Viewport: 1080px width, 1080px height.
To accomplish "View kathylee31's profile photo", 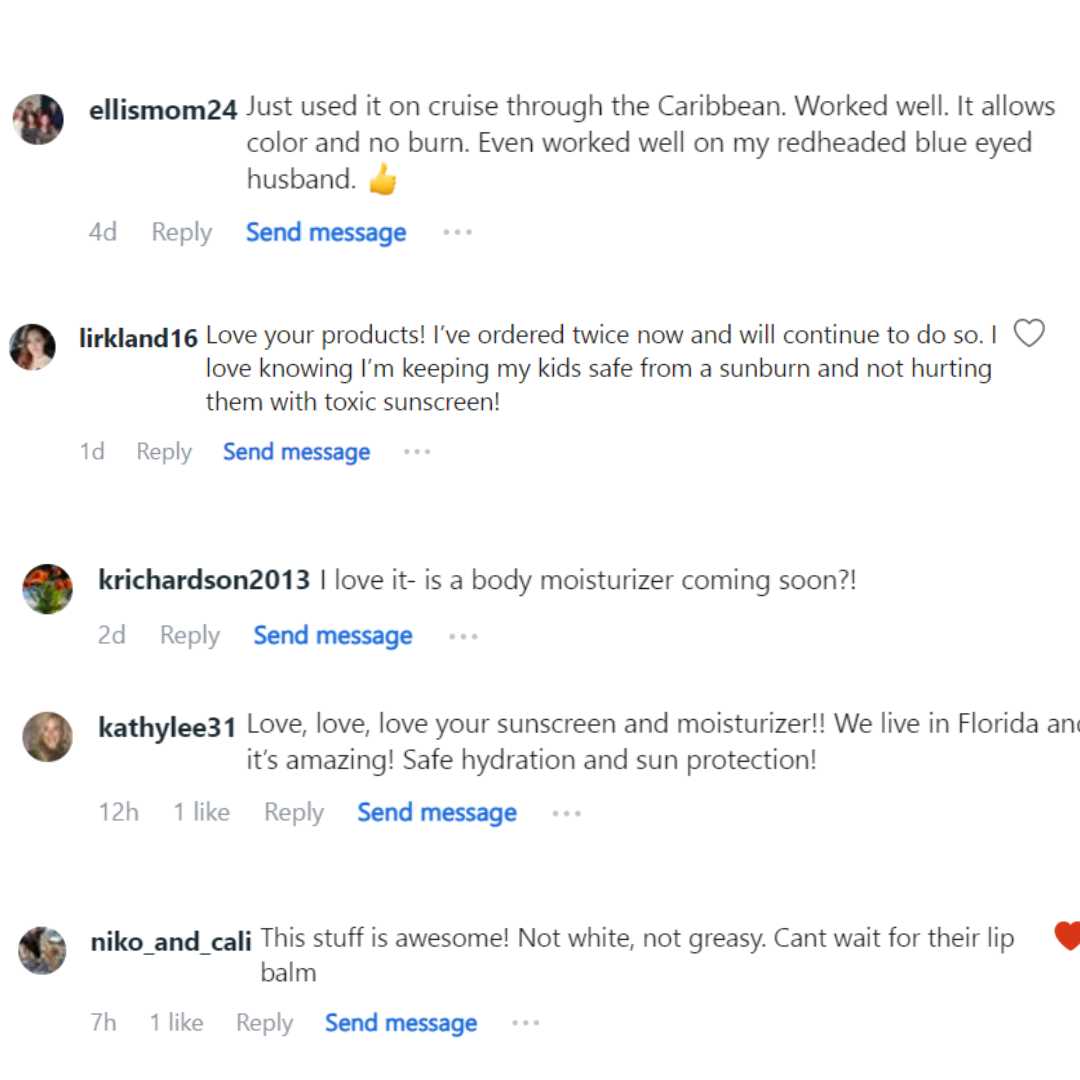I will coord(48,737).
